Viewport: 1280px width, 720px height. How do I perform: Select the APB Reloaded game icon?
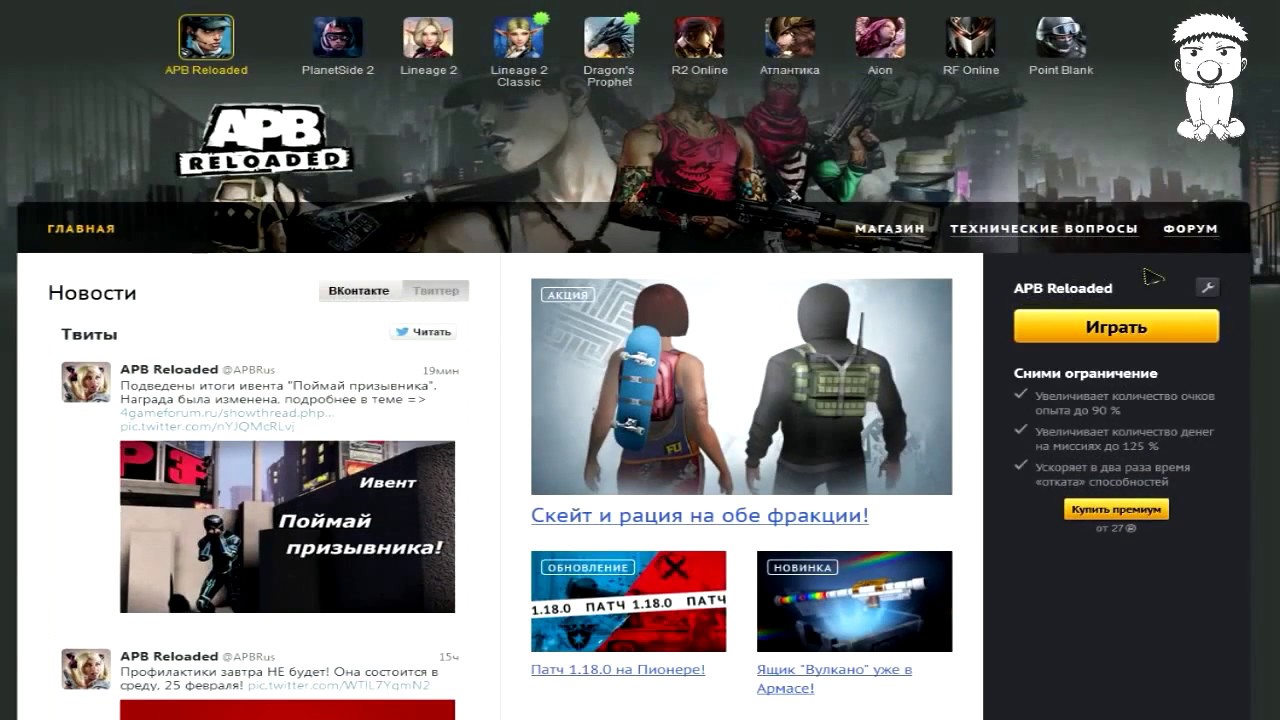click(206, 38)
